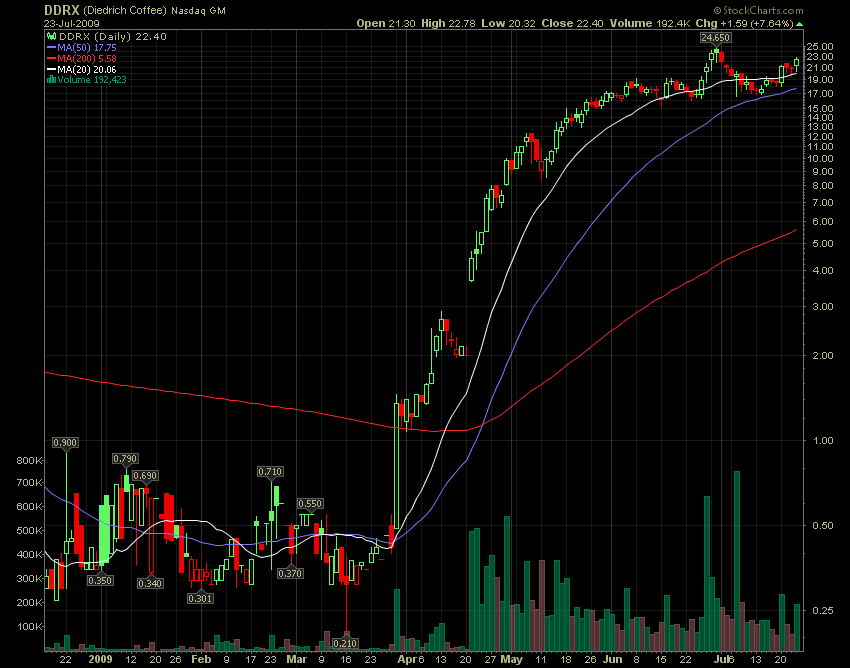Click the 5.00 price axis label

pos(823,244)
